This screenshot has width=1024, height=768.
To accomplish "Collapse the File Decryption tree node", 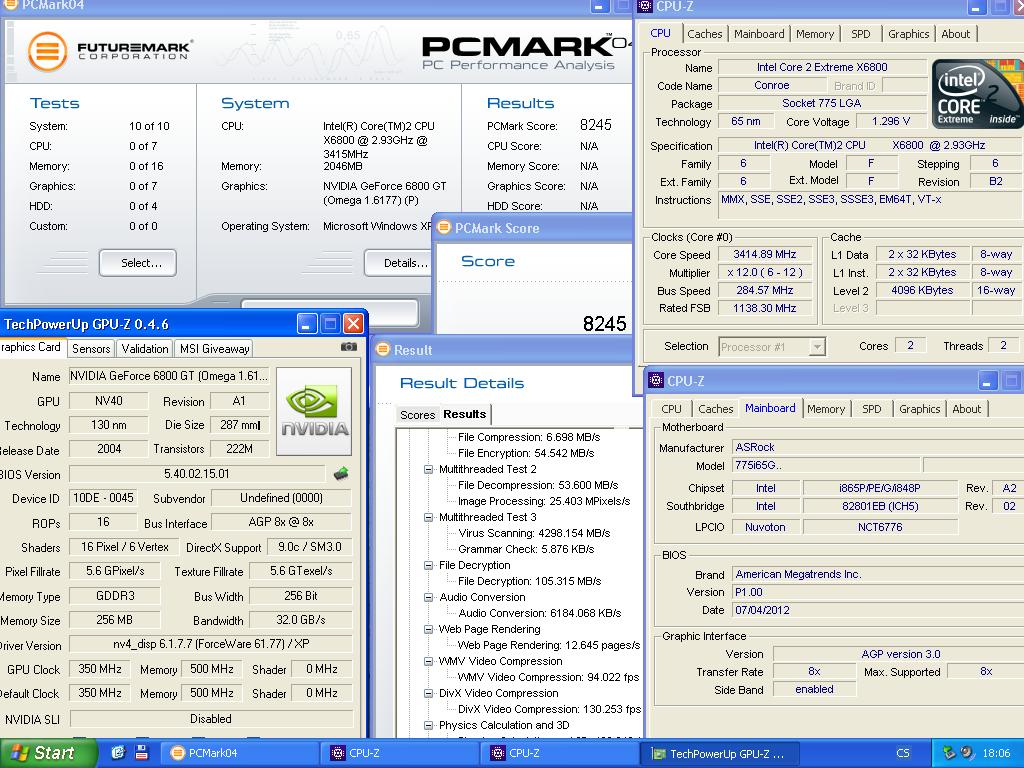I will pos(428,565).
